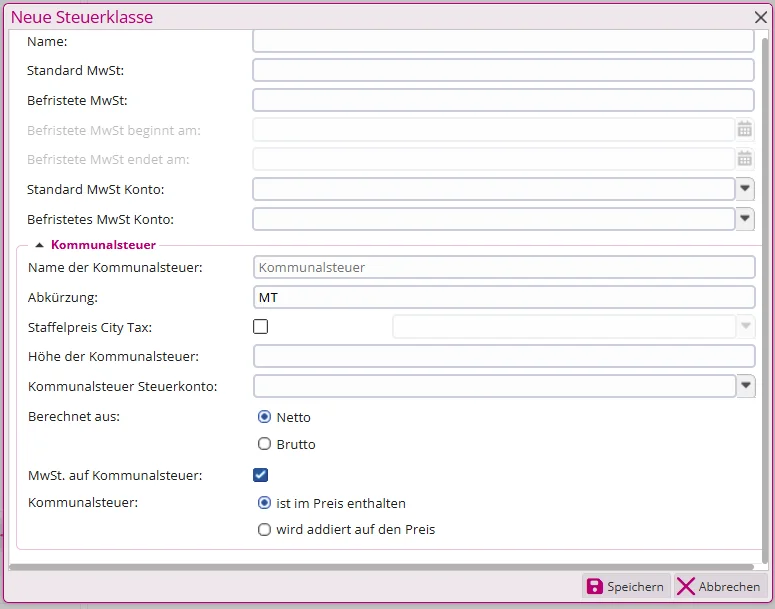This screenshot has height=609, width=775.
Task: Close the Neue Steuerklasse dialog
Action: pos(761,17)
